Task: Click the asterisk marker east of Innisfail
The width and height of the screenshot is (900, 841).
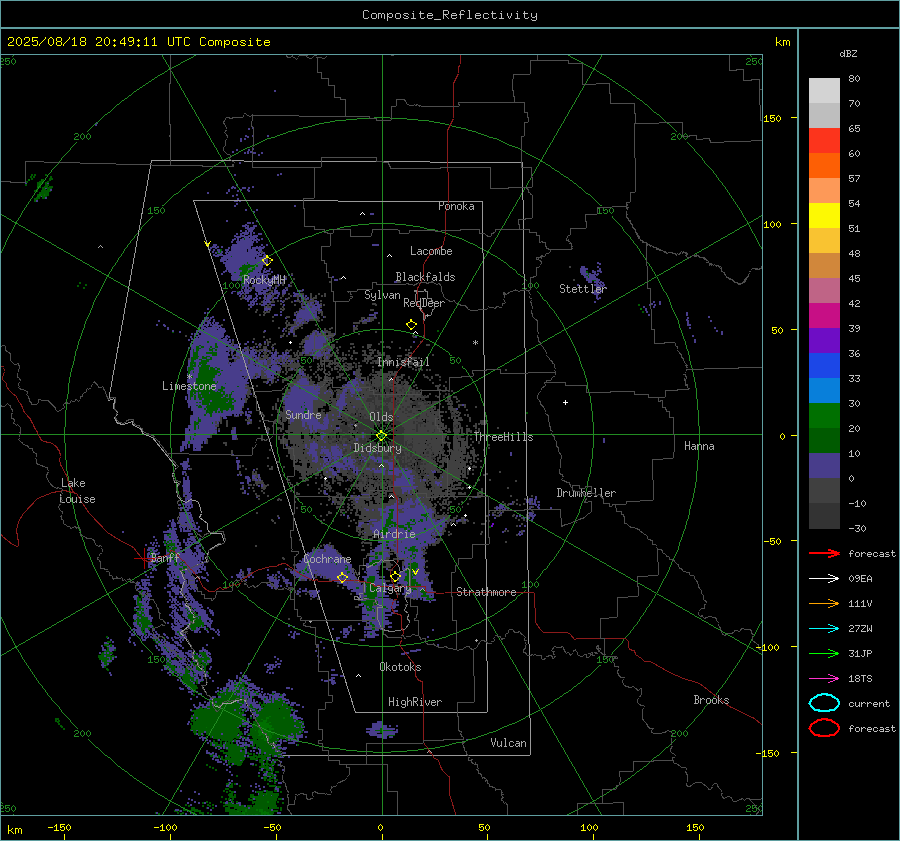Action: (x=475, y=343)
